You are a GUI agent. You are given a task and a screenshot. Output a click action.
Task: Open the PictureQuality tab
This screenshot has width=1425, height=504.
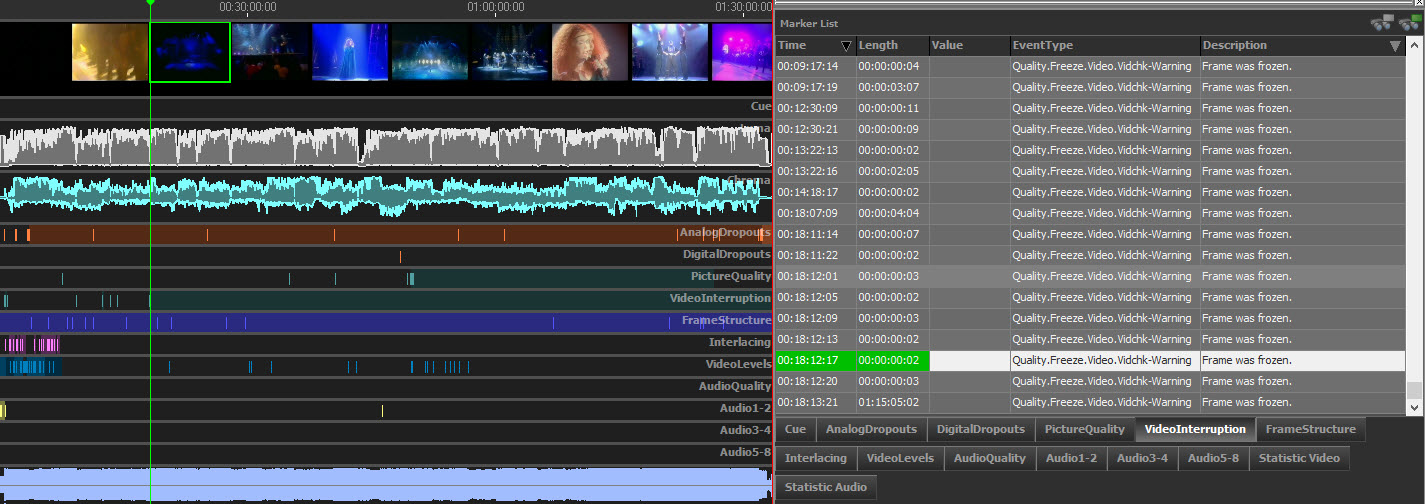1085,430
